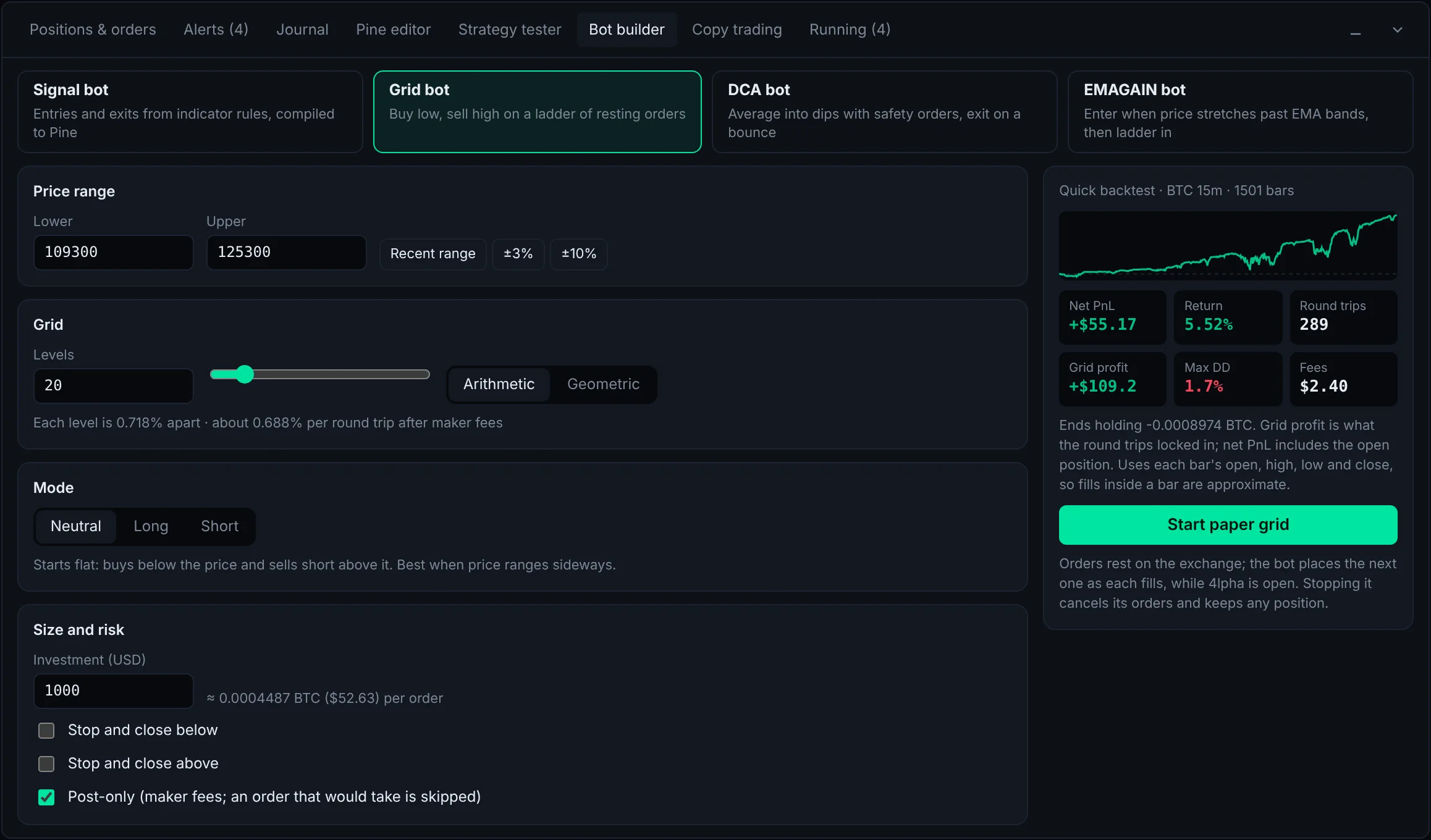1431x840 pixels.
Task: Open the Copy trading tab
Action: pyautogui.click(x=737, y=30)
